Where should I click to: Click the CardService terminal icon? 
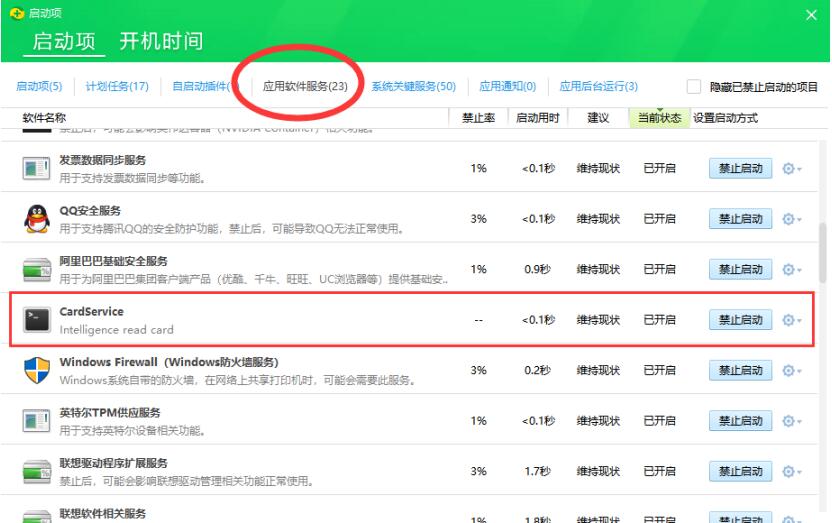(36, 320)
